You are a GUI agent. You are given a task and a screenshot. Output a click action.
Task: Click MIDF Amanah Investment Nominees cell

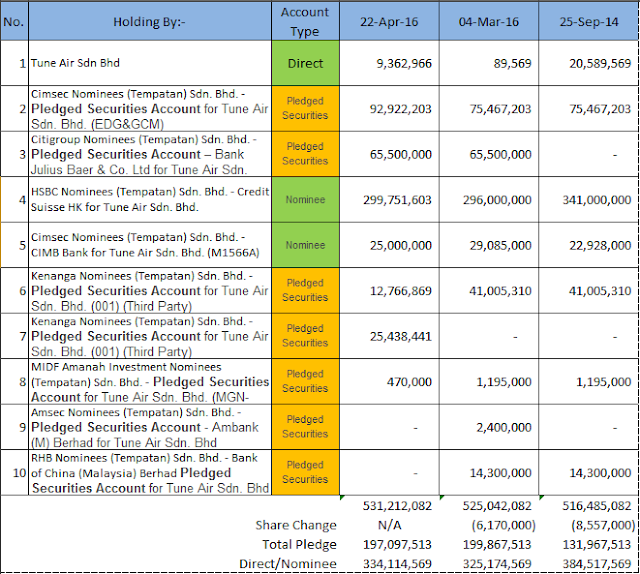pos(150,382)
